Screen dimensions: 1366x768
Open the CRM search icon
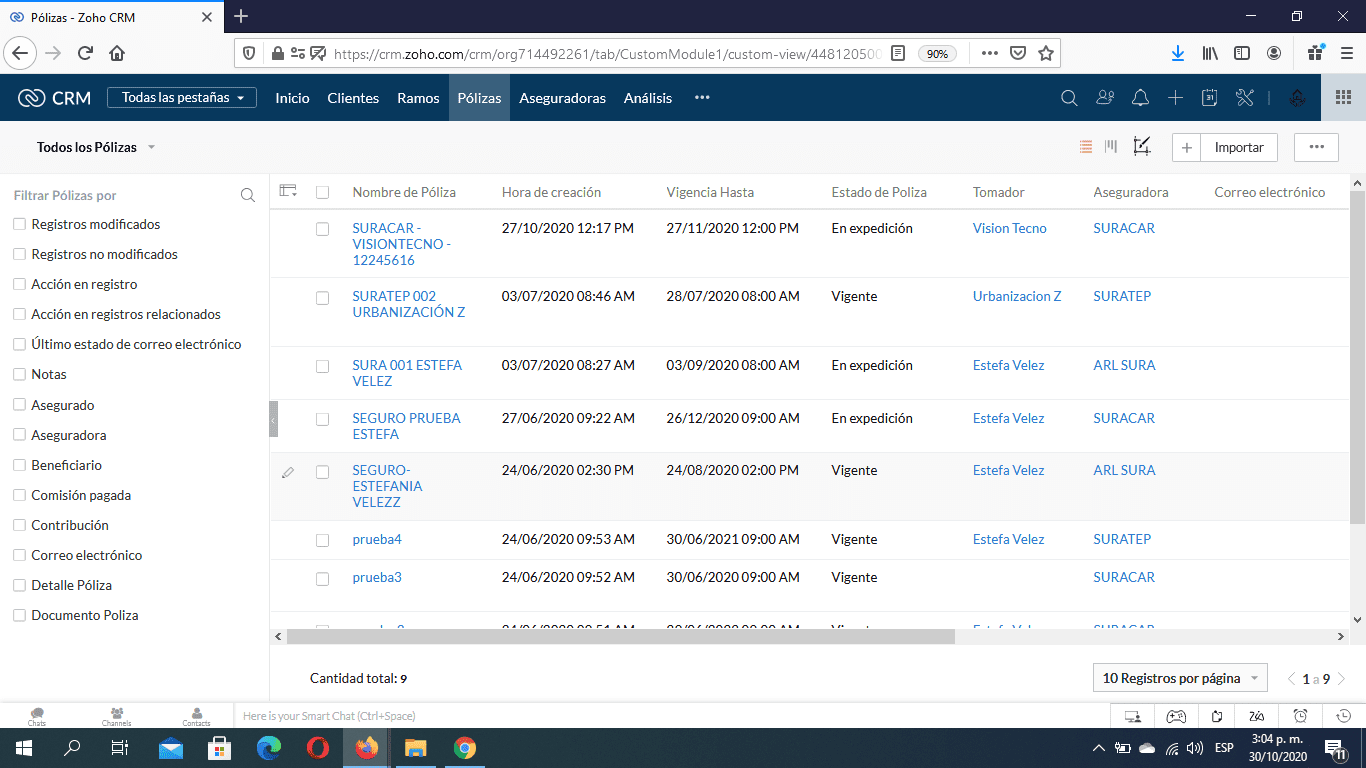coord(1069,98)
